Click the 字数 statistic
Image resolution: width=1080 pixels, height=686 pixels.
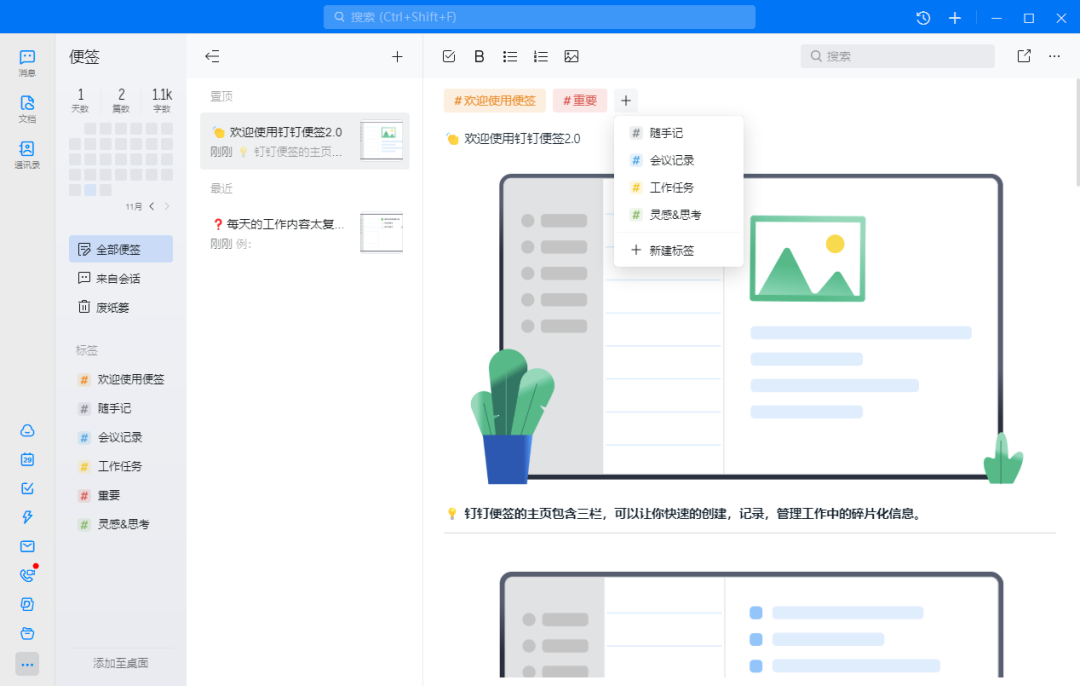tap(162, 100)
